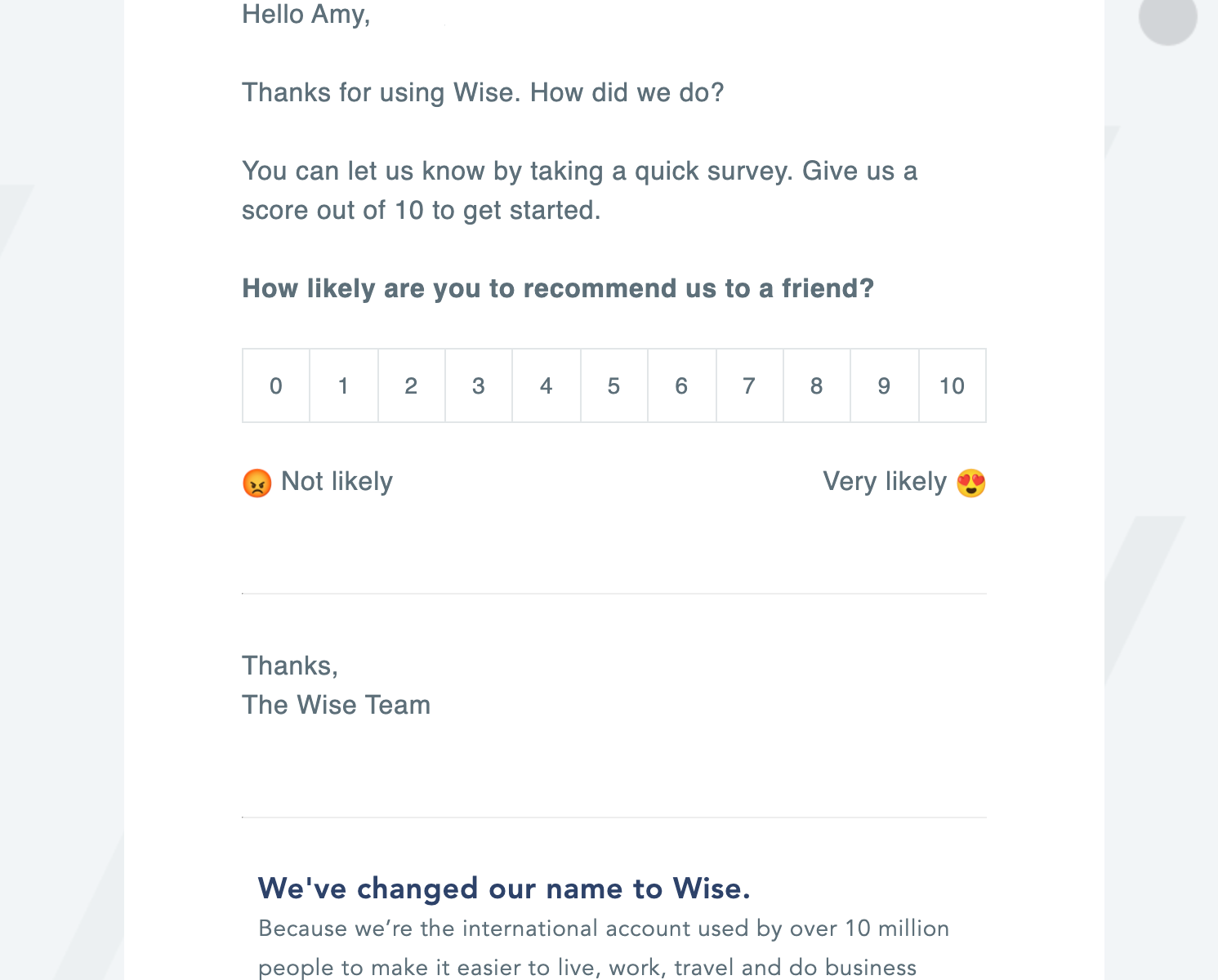Pick rating 2 on the scale
The width and height of the screenshot is (1218, 980).
pyautogui.click(x=411, y=385)
